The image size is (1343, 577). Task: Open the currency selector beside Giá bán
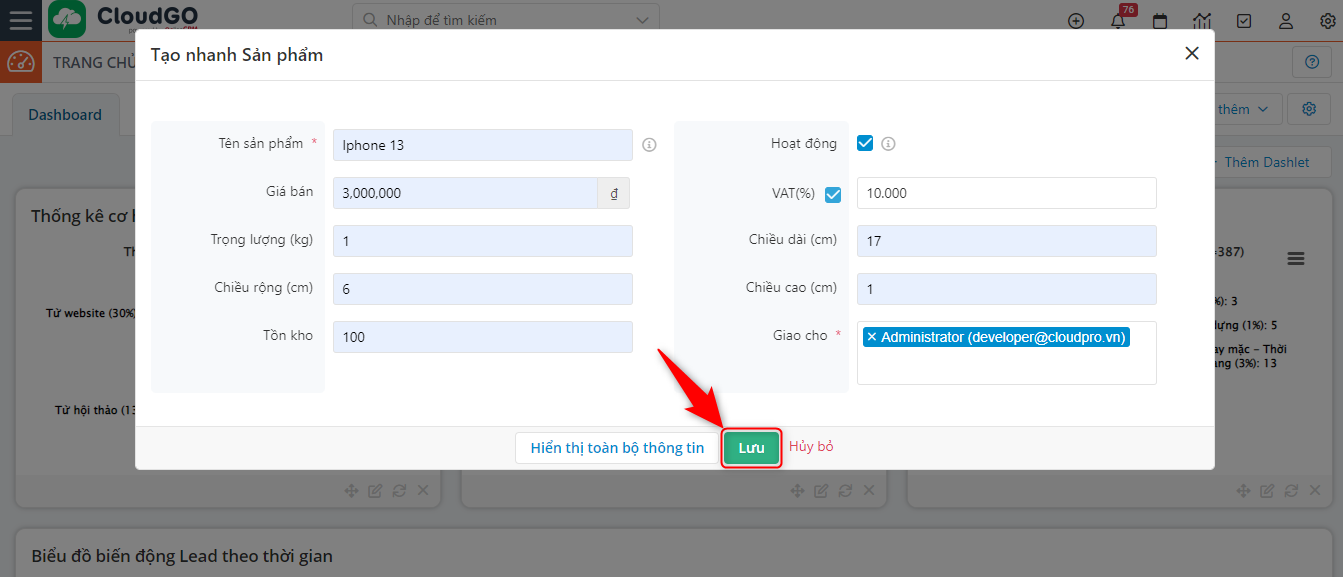[x=613, y=193]
